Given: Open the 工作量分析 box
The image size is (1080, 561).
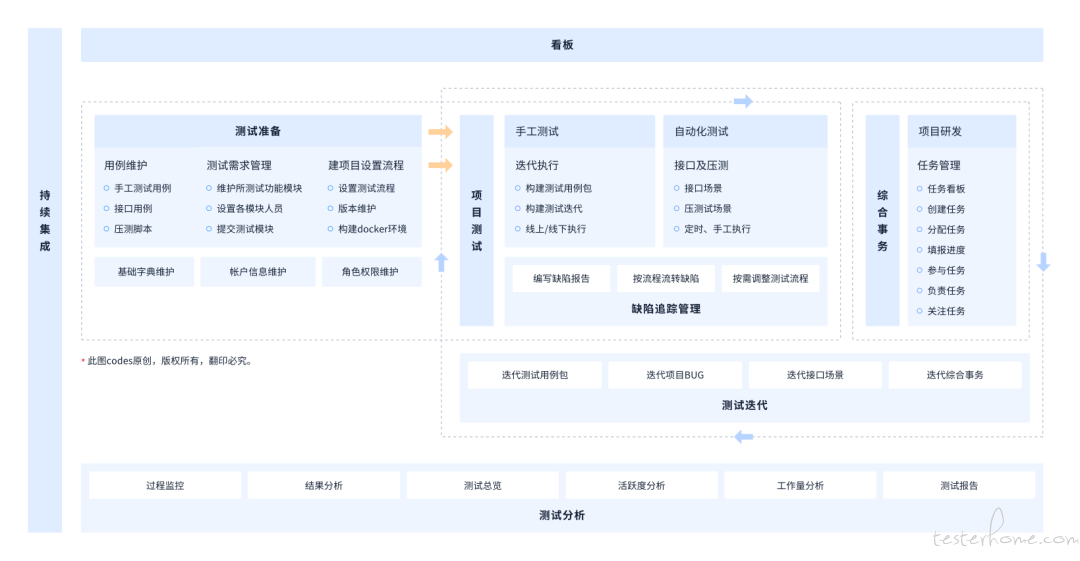Looking at the screenshot, I should [800, 486].
